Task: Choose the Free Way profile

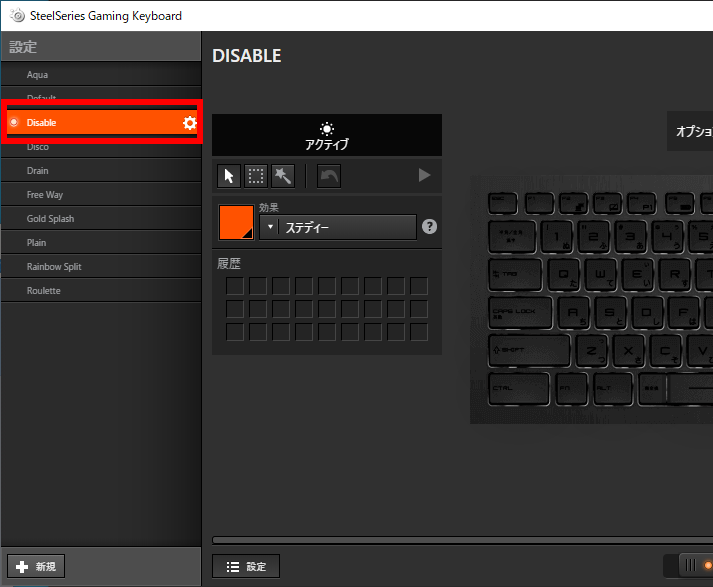Action: 101,195
